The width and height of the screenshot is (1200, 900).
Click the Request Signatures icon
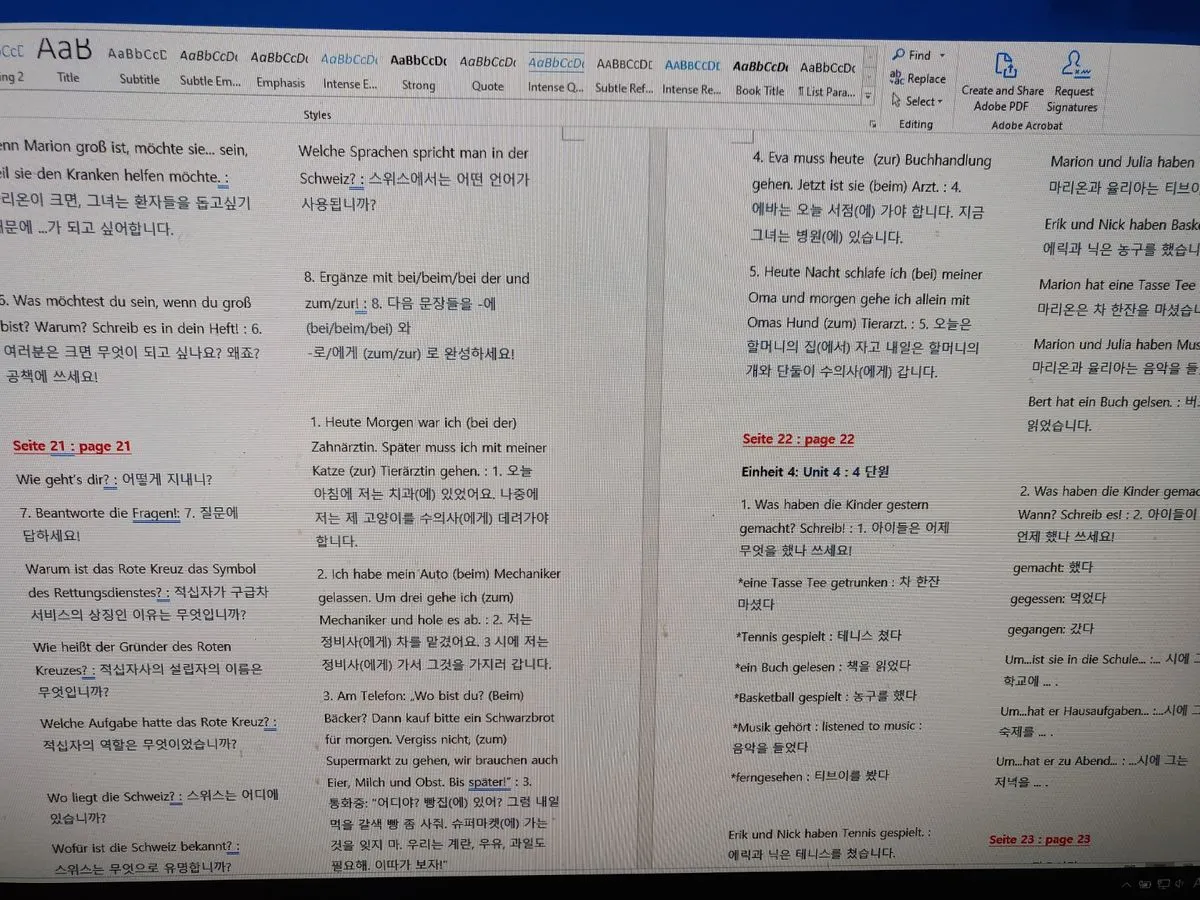click(1073, 68)
